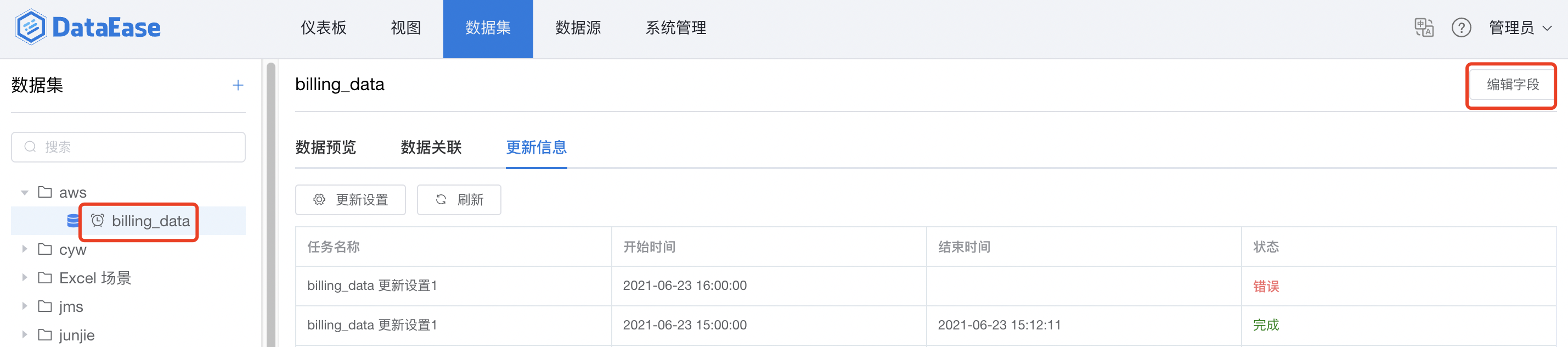Screen dimensions: 1568x347
Task: Expand the cyw folder
Action: coord(24,249)
